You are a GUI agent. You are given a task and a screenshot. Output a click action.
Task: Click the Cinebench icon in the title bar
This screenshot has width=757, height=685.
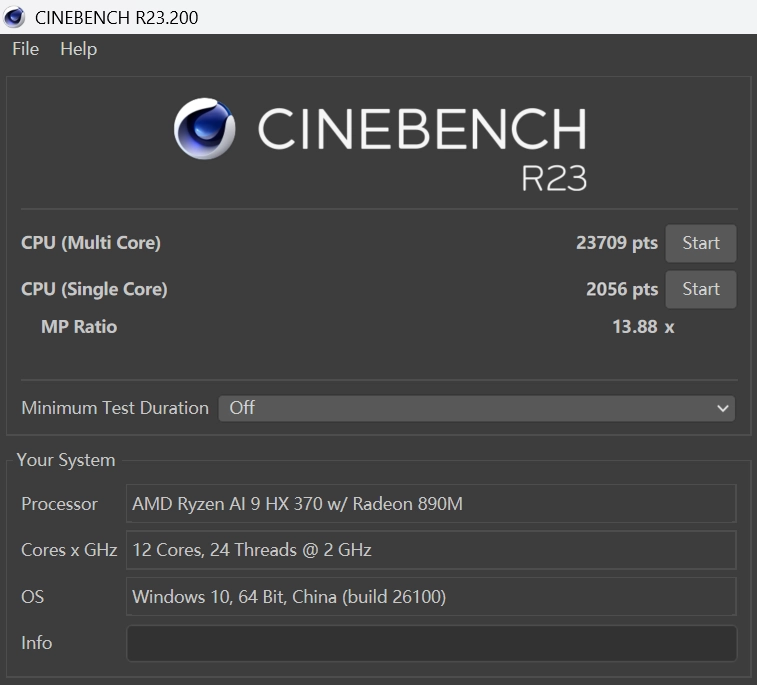point(14,17)
